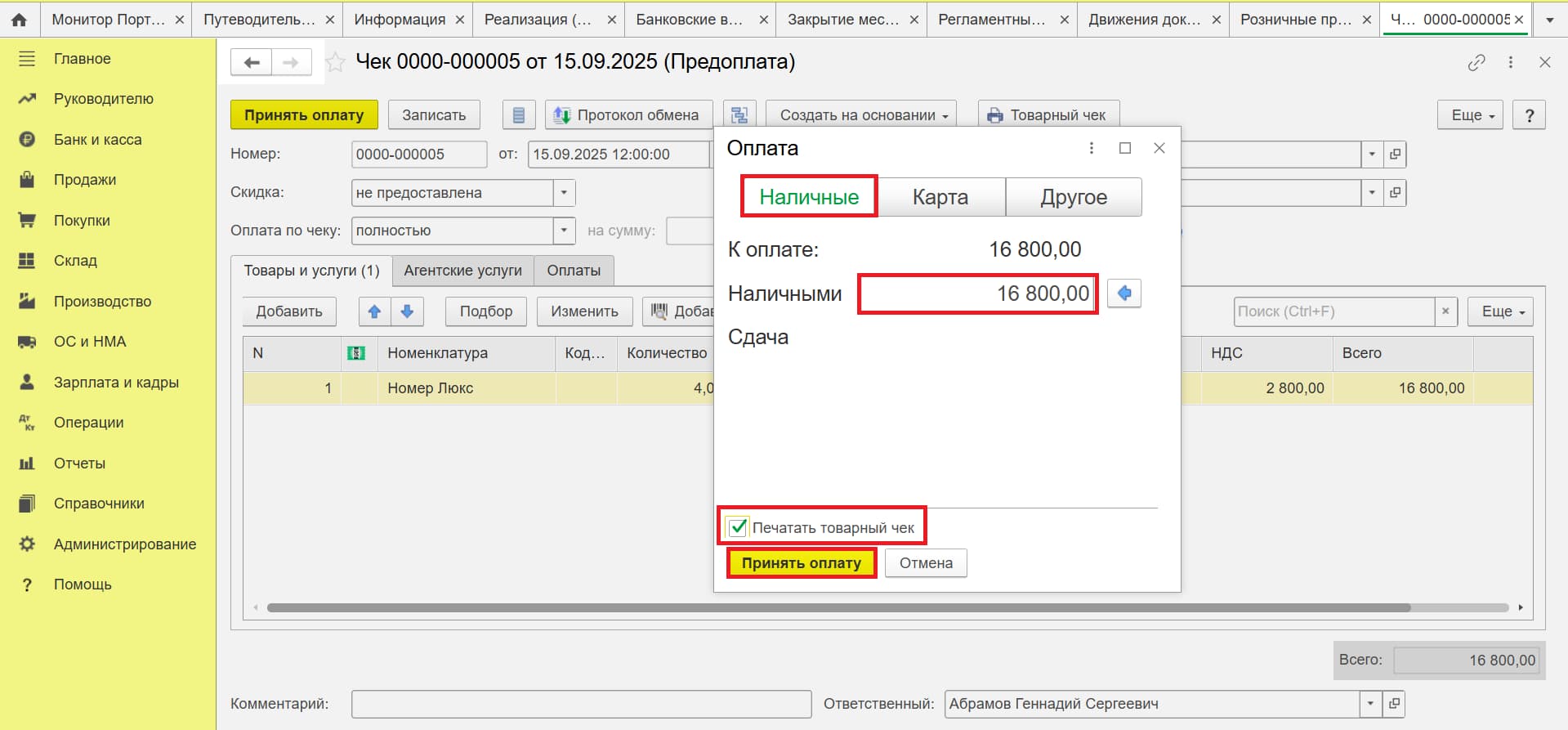Screen dimensions: 1568x730
Task: Add the check to favorites via star icon
Action: (x=335, y=62)
